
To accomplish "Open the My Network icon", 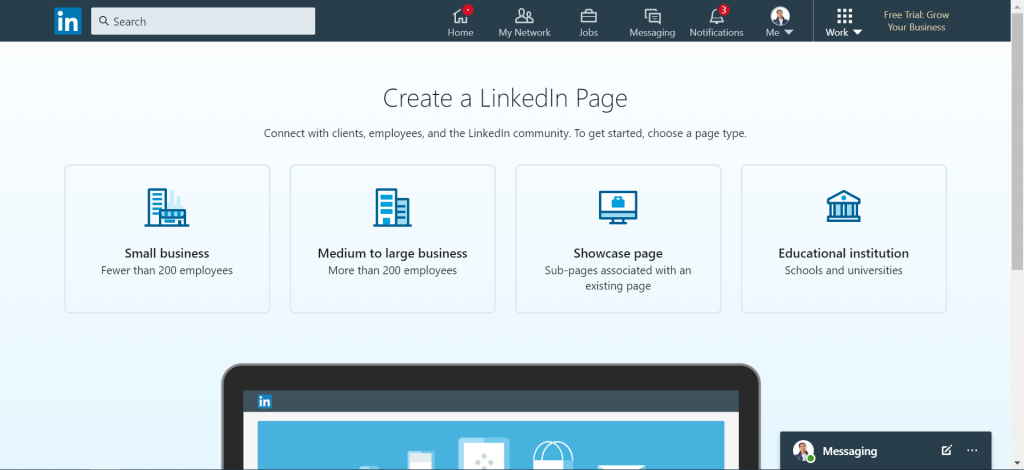I will (x=524, y=16).
